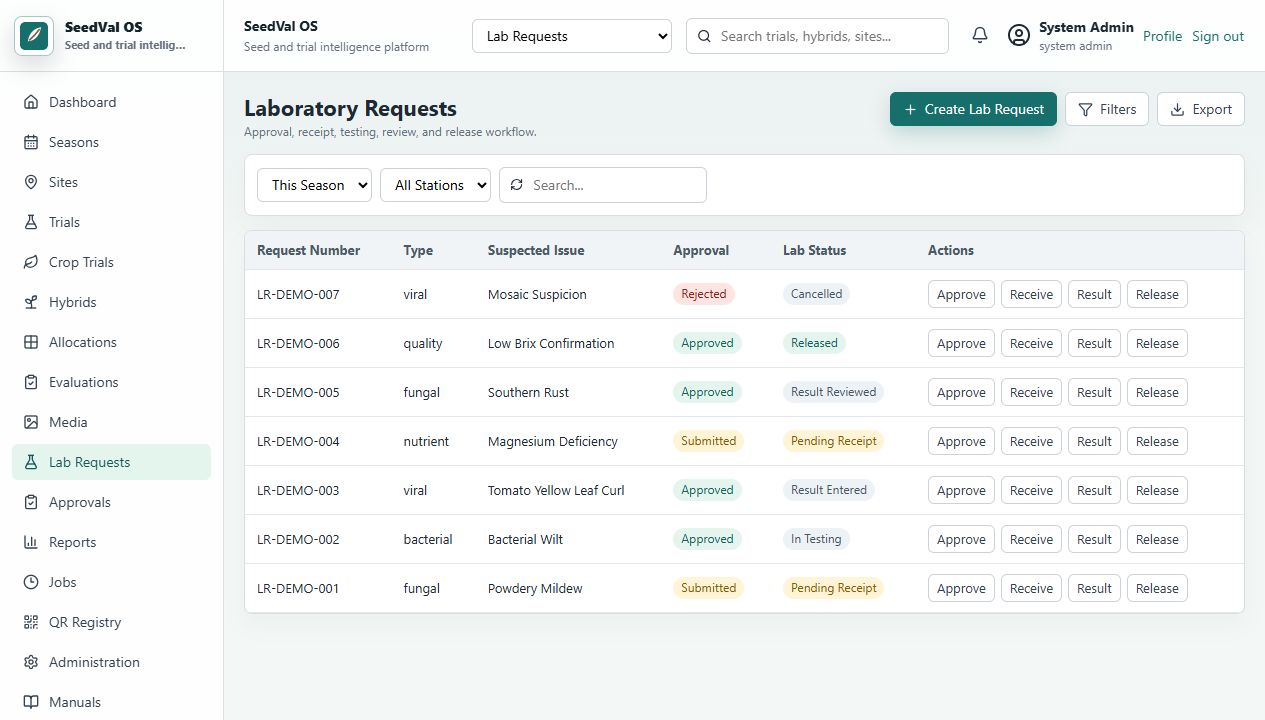Screen dimensions: 1265x720
Task: Click the Released status badge
Action: [814, 343]
